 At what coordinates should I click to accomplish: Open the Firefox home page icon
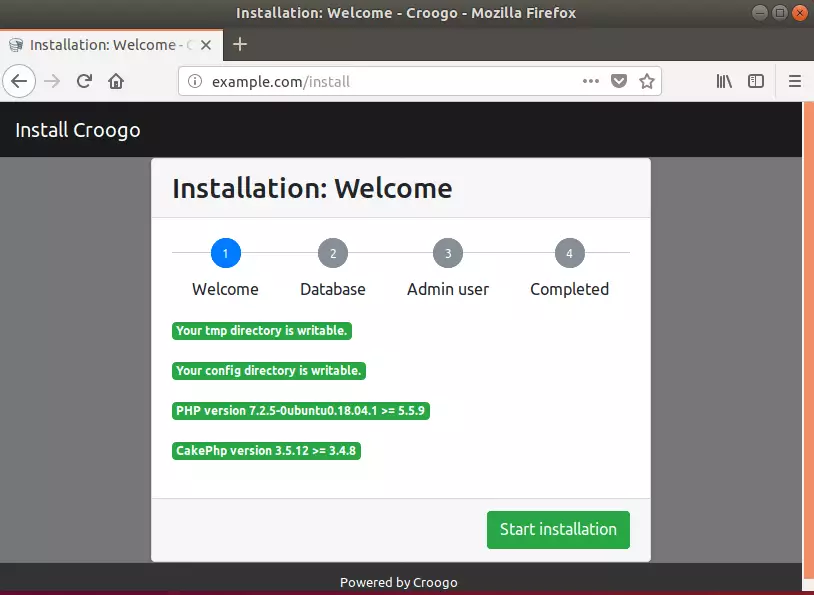(x=116, y=81)
